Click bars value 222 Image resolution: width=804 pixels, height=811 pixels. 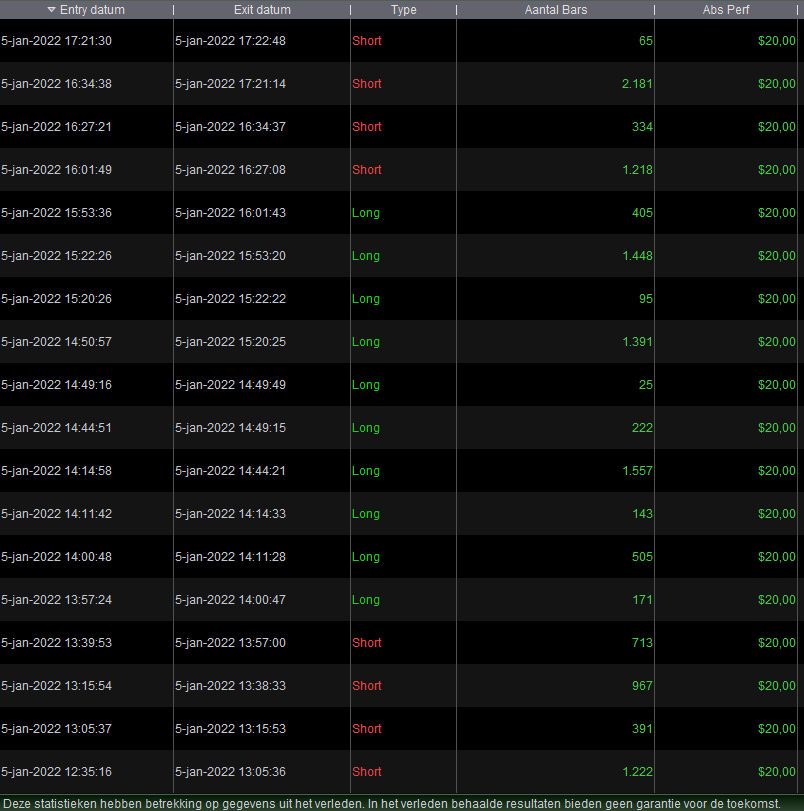pyautogui.click(x=642, y=427)
